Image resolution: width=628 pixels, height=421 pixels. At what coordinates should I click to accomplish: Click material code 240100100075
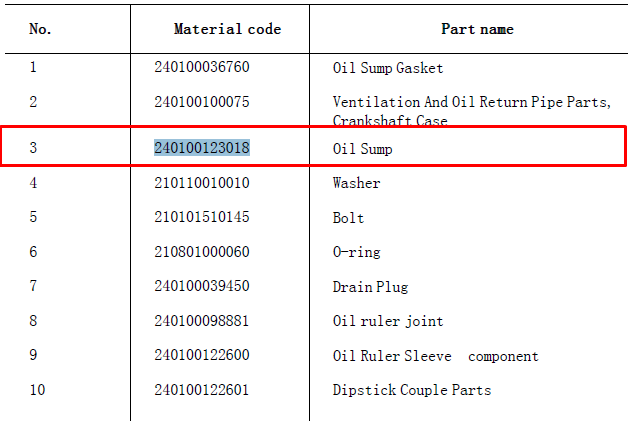202,102
